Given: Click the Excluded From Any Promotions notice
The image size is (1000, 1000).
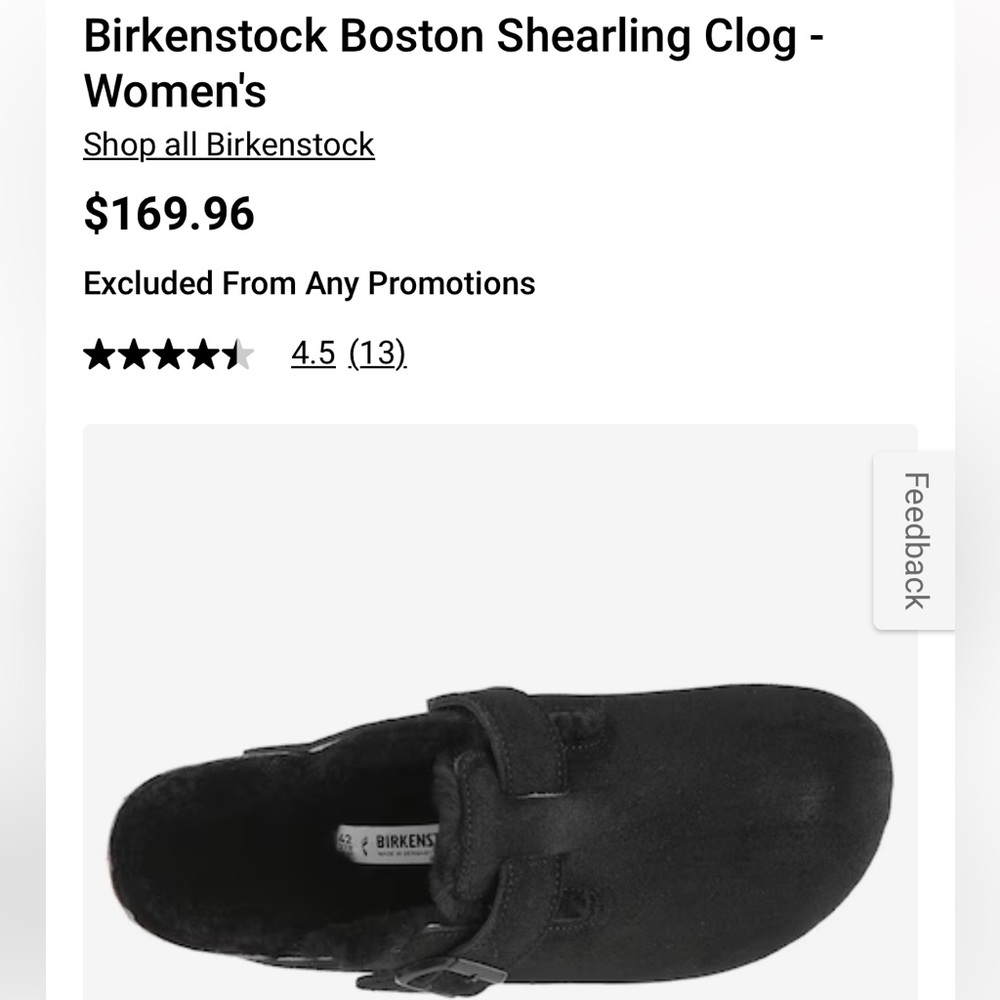Looking at the screenshot, I should tap(310, 283).
